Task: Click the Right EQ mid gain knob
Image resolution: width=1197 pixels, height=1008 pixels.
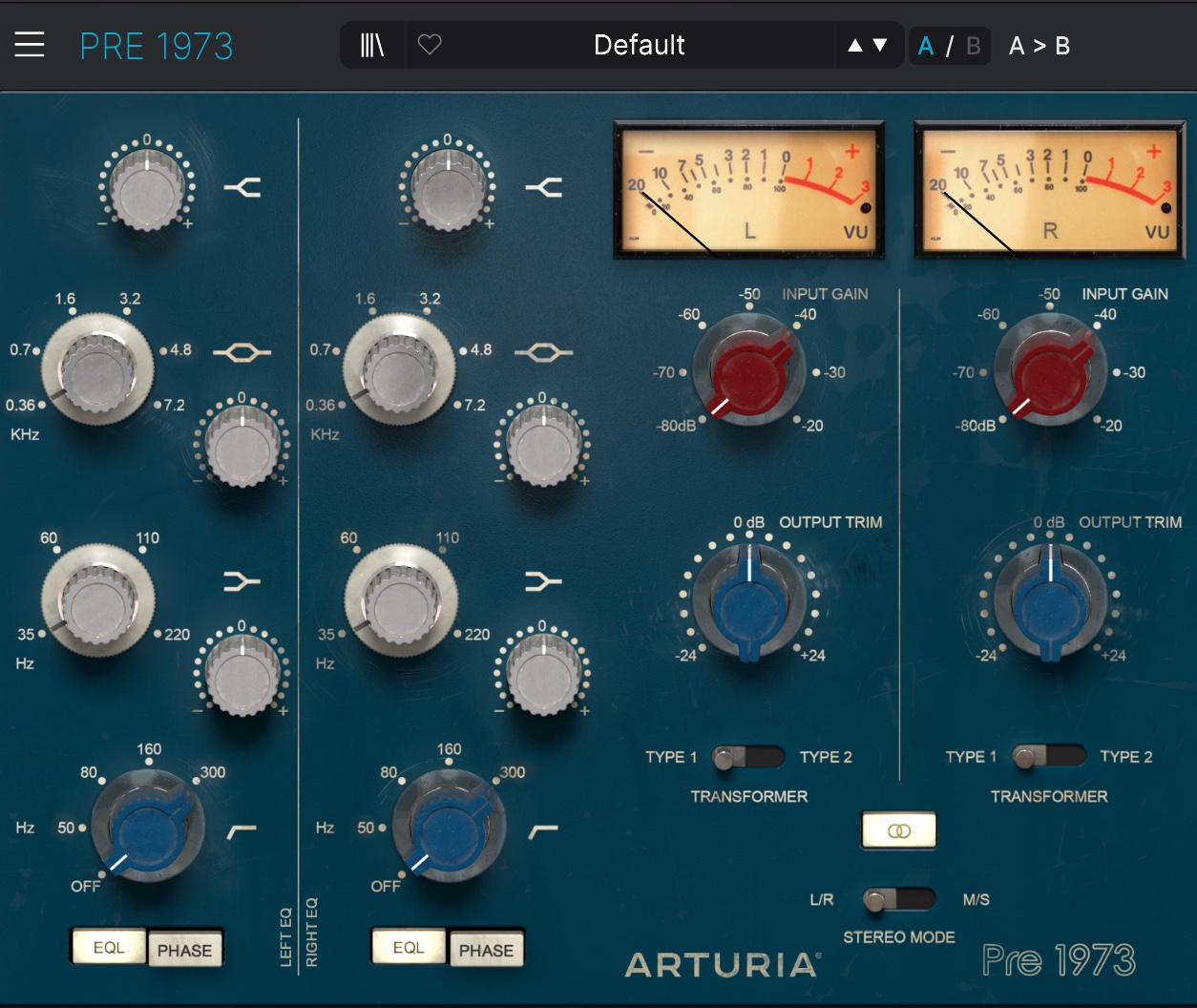Action: point(543,445)
